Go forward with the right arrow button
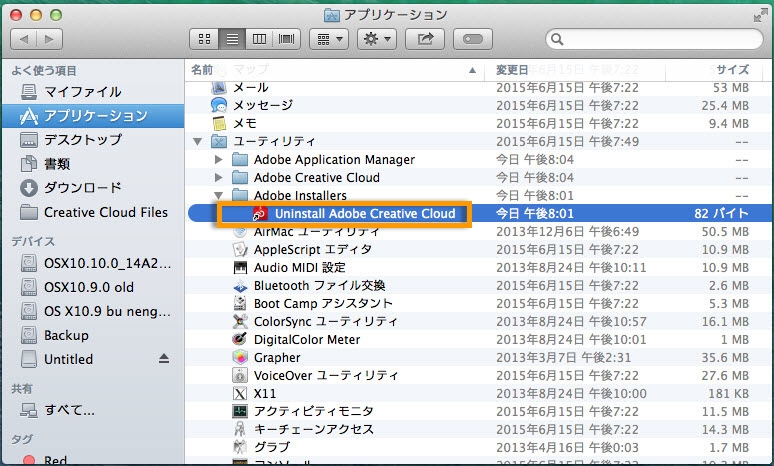Image resolution: width=774 pixels, height=466 pixels. [49, 39]
